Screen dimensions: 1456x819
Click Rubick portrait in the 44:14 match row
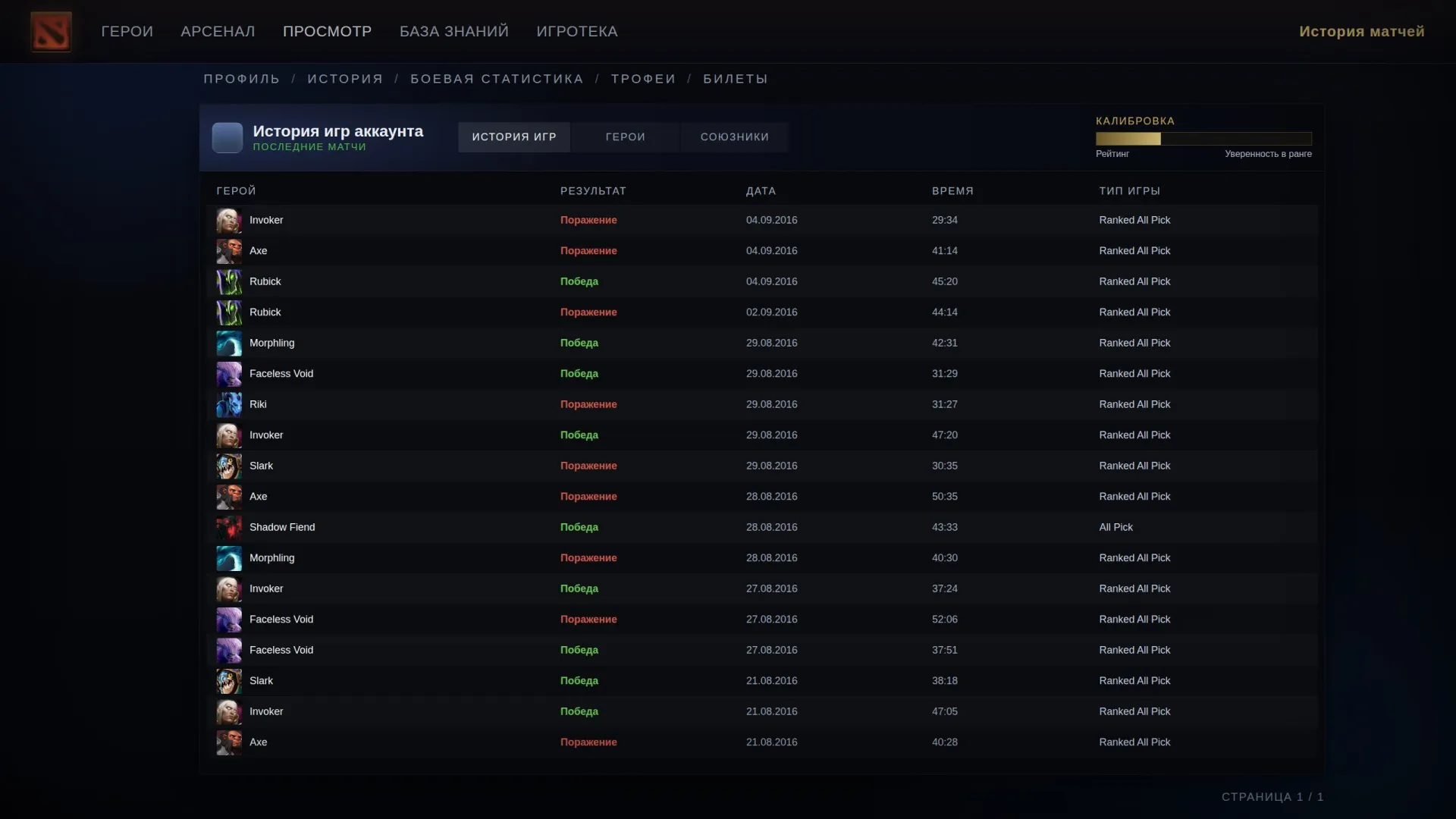(229, 312)
